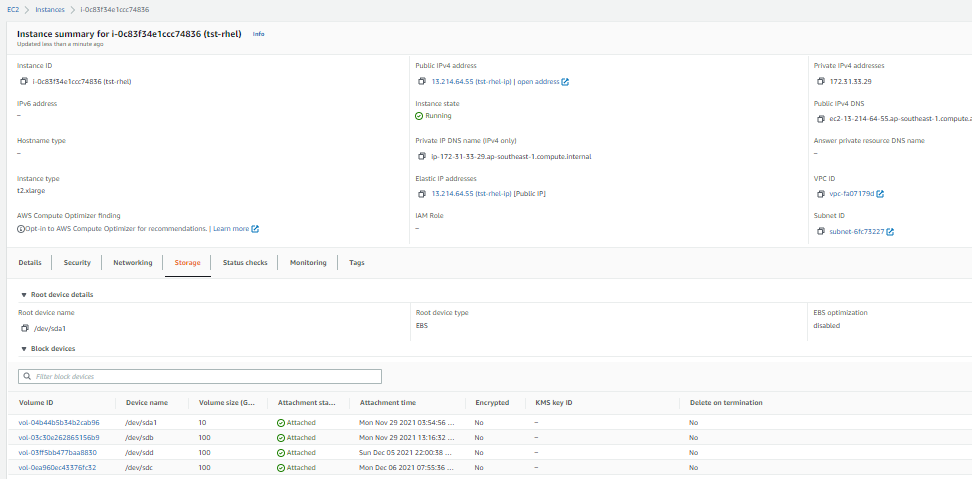Image resolution: width=972 pixels, height=479 pixels.
Task: Collapse the Root device details section
Action: (x=24, y=295)
